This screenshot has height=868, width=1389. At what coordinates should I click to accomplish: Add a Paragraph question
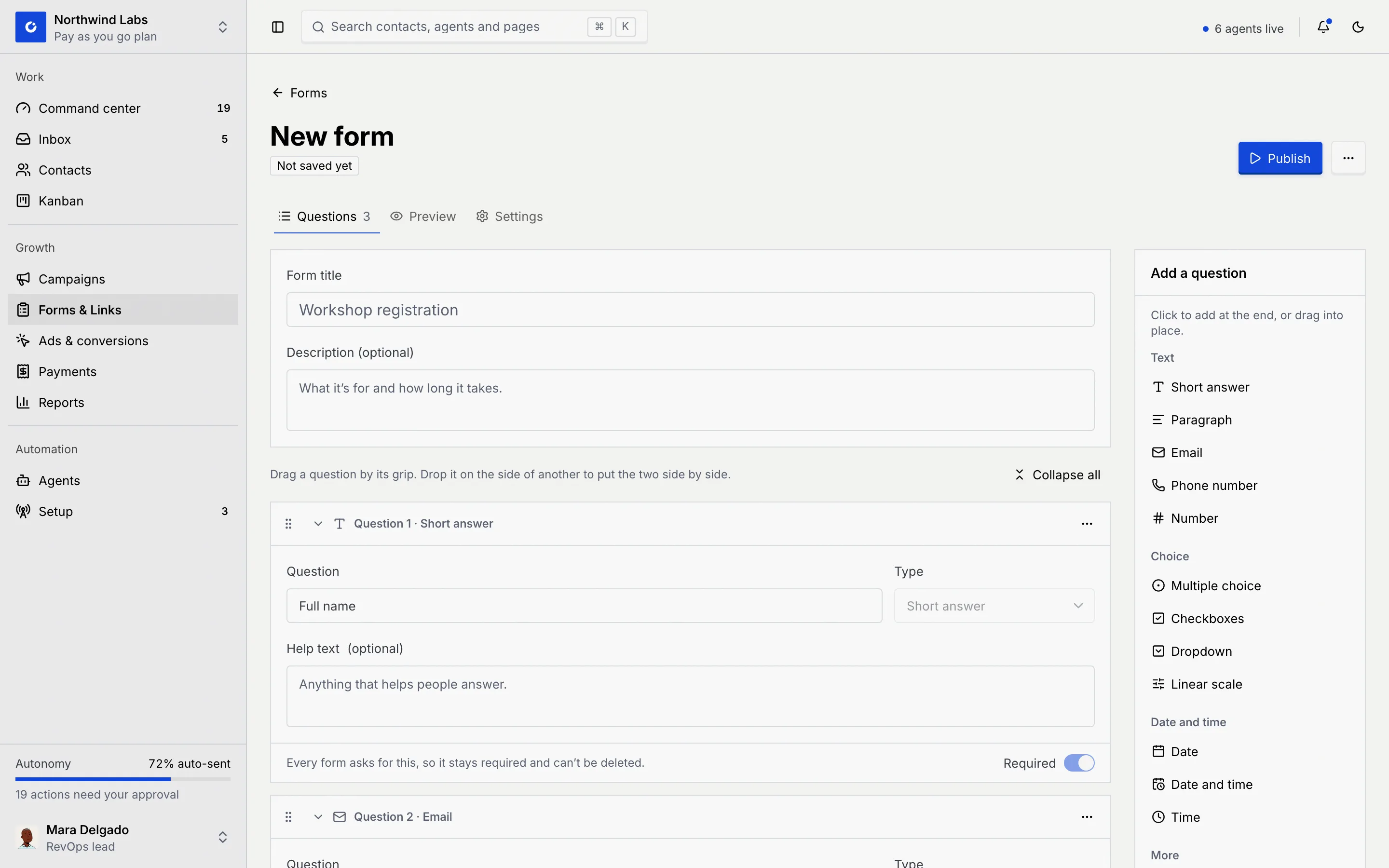1250,420
